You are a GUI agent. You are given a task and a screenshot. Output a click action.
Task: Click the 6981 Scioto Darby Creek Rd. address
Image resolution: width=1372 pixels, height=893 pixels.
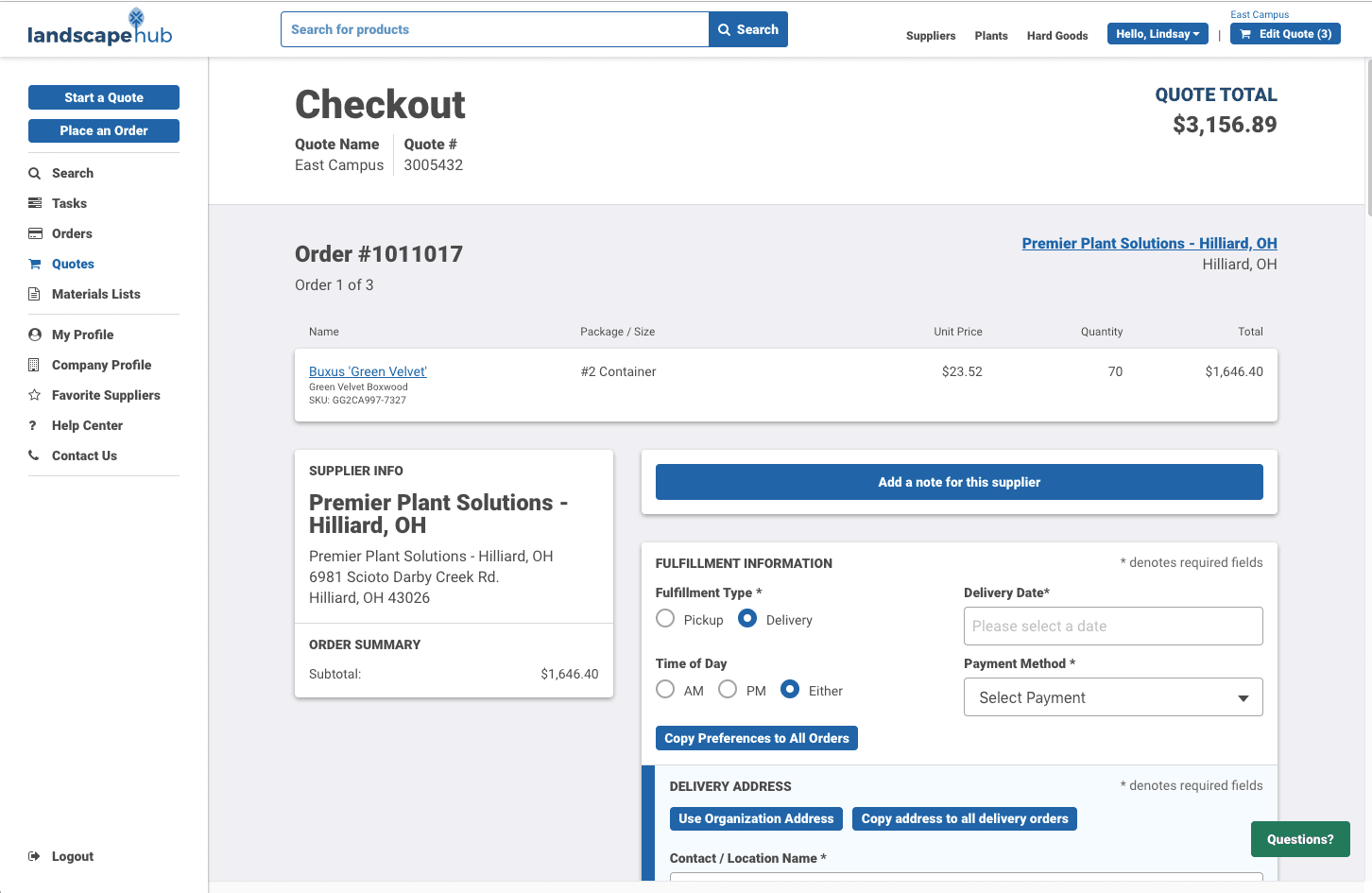point(403,576)
